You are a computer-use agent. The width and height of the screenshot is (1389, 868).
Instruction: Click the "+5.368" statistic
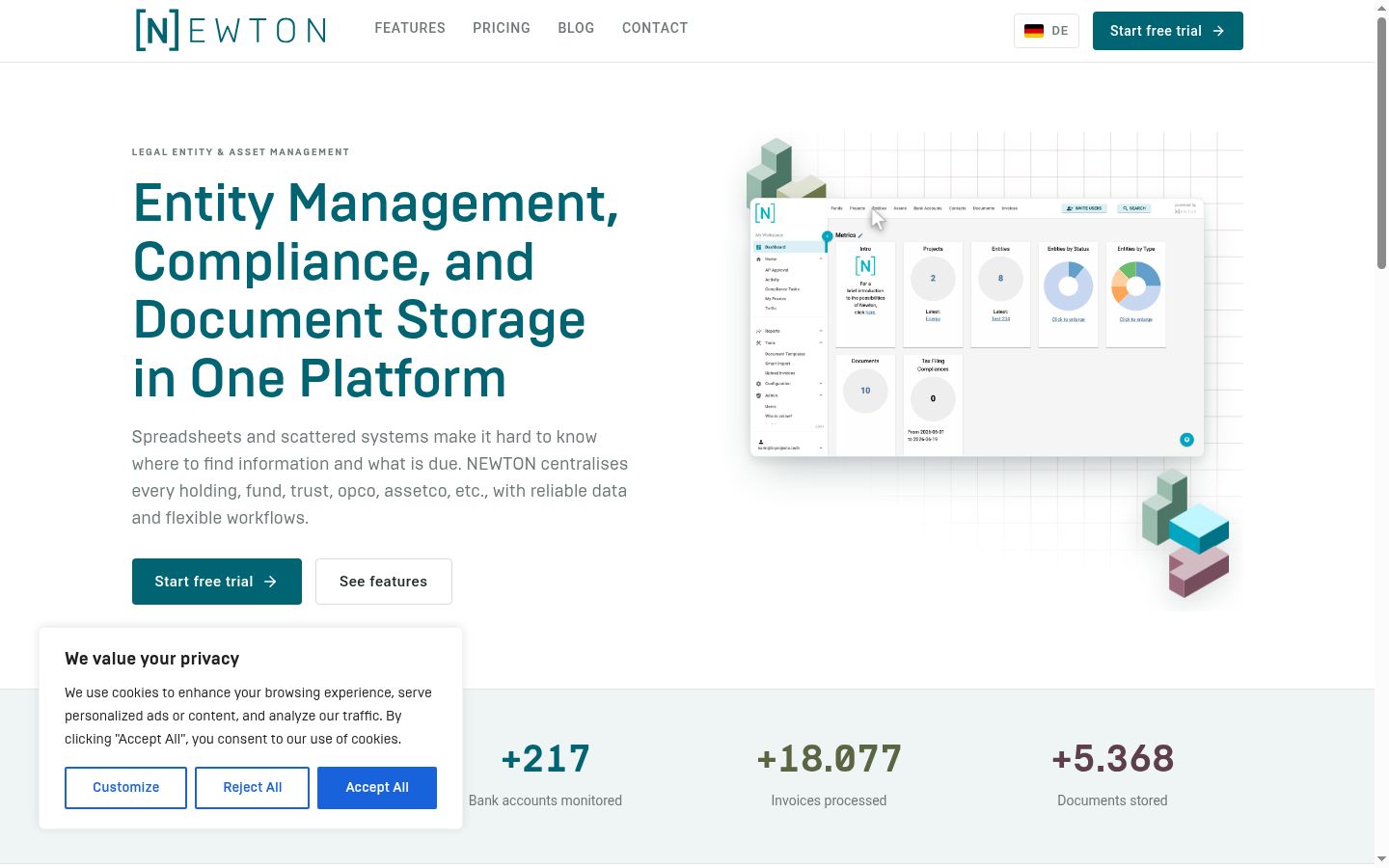coord(1112,759)
